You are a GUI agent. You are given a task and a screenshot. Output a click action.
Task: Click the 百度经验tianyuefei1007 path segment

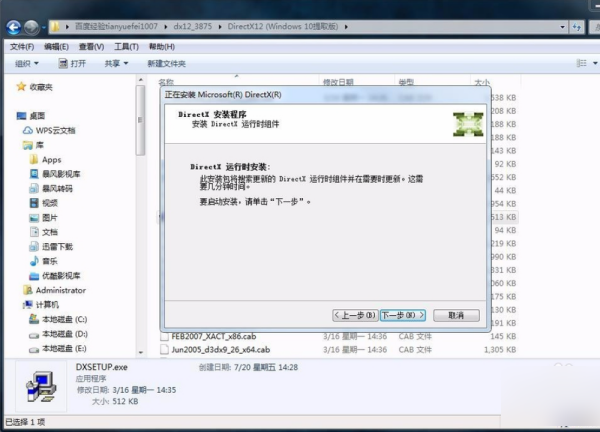tap(116, 26)
